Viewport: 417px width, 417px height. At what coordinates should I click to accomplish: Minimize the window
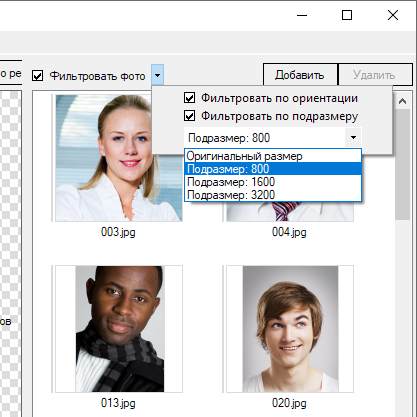(302, 15)
